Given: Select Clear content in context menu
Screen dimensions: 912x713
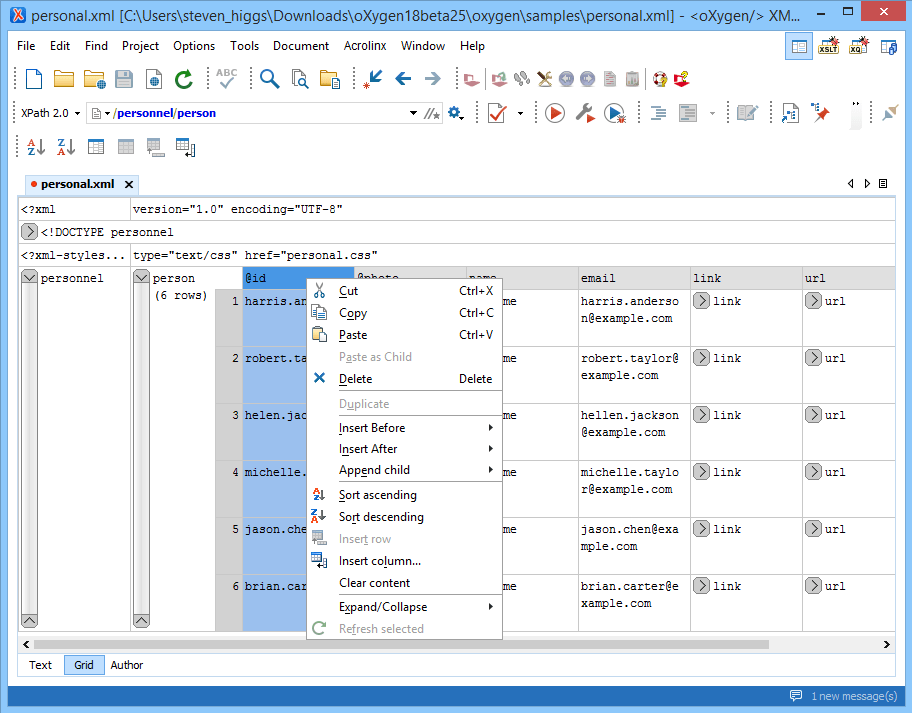Looking at the screenshot, I should point(374,583).
